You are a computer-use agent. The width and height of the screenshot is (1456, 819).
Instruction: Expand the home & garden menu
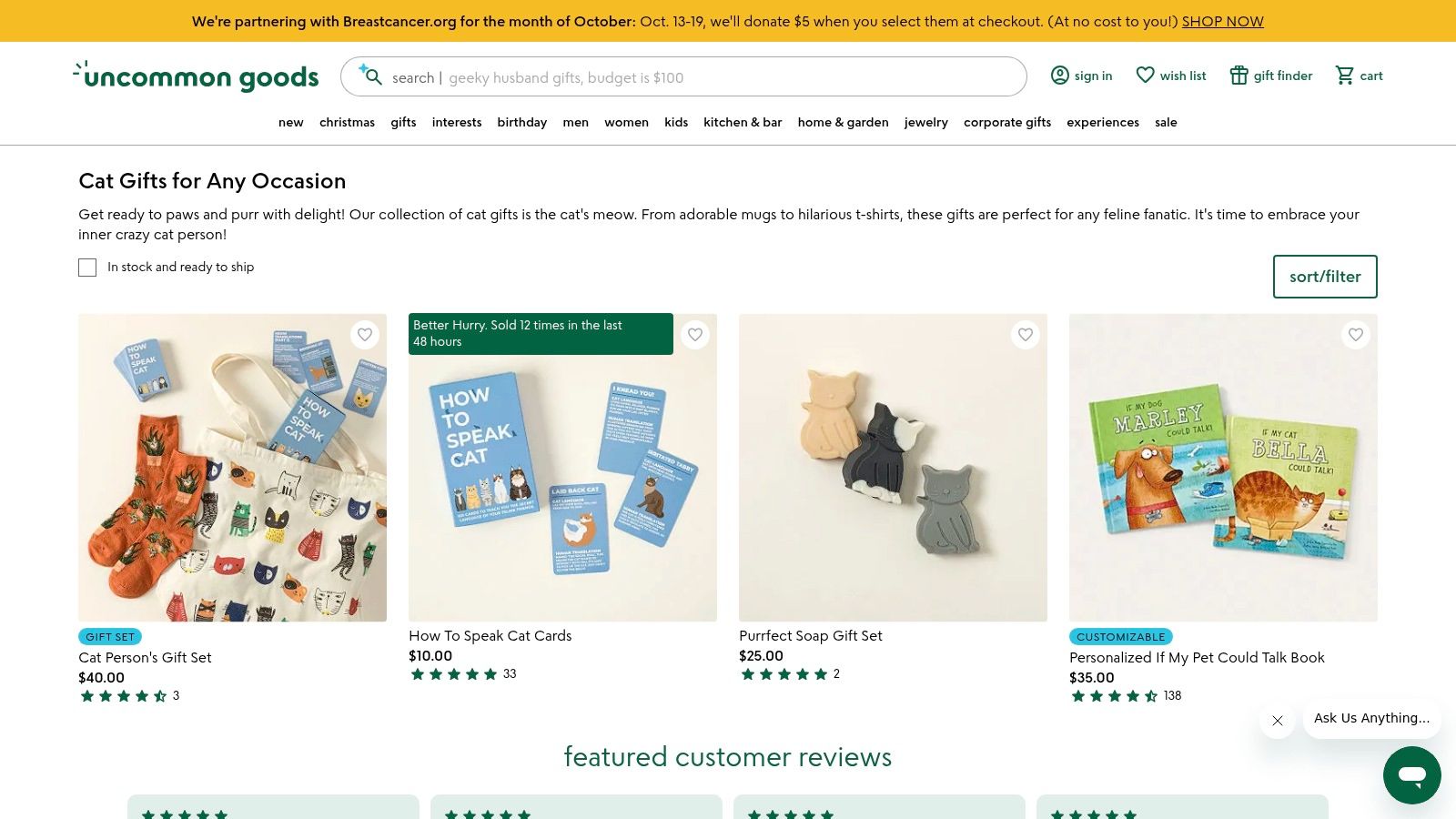(843, 122)
